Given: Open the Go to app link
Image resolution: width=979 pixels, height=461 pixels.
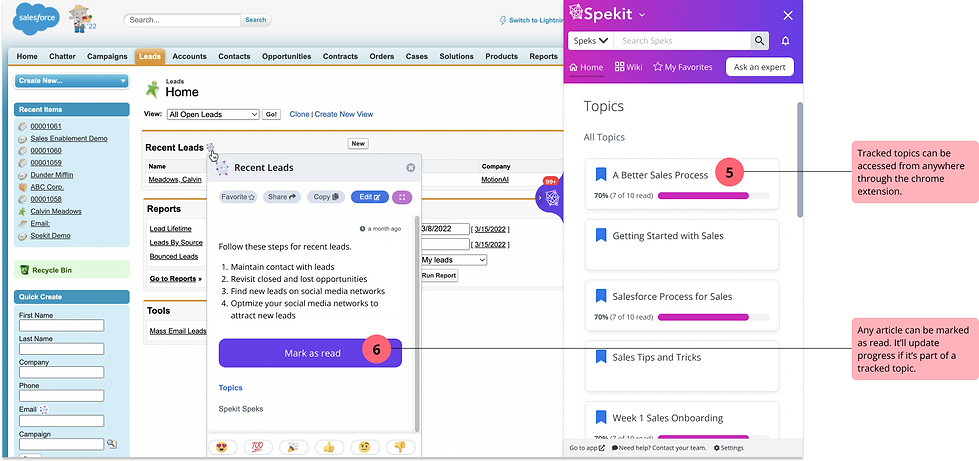Looking at the screenshot, I should (x=587, y=448).
